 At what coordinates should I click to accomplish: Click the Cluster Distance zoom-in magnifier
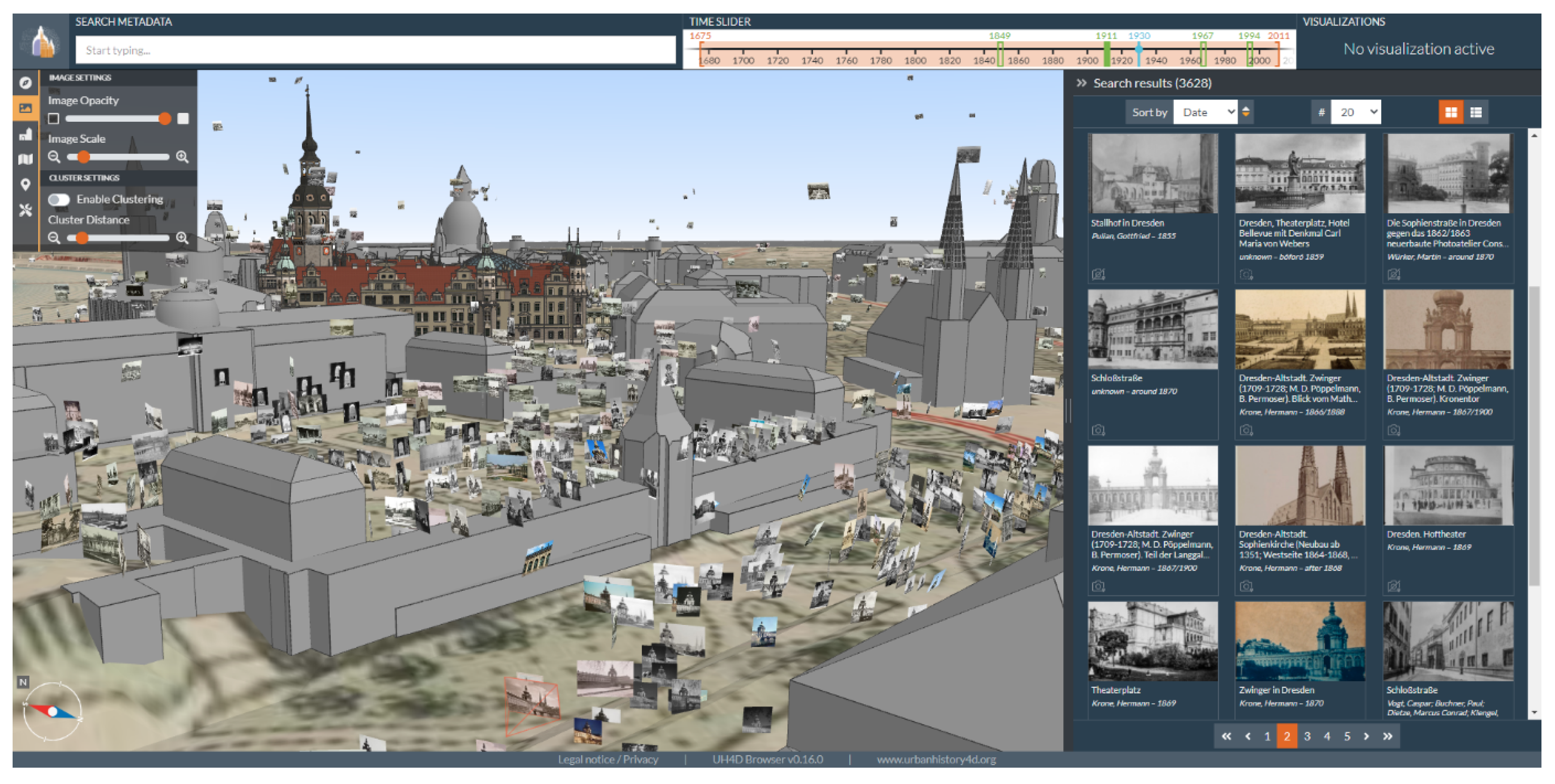[183, 238]
